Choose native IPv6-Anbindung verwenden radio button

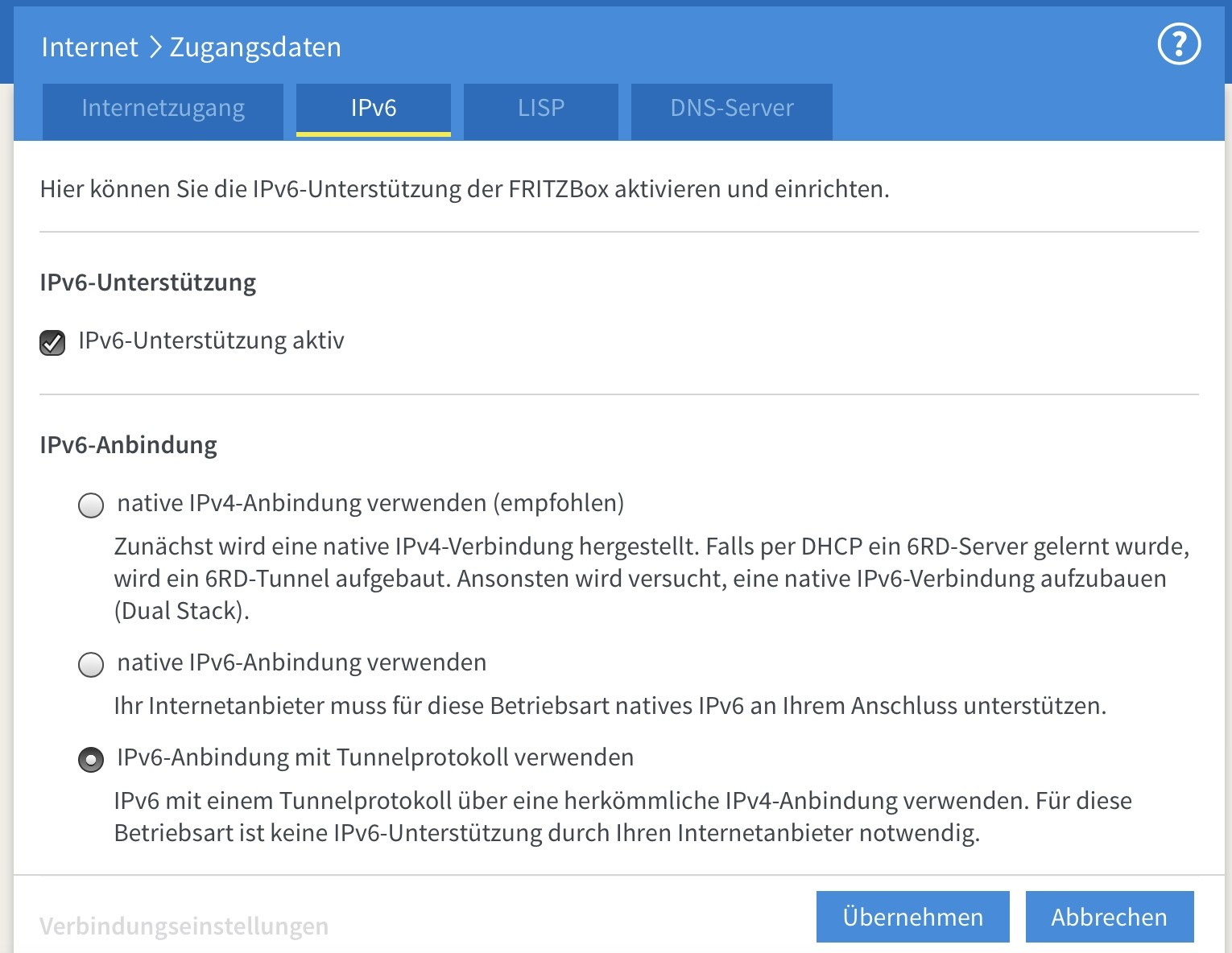pos(91,665)
